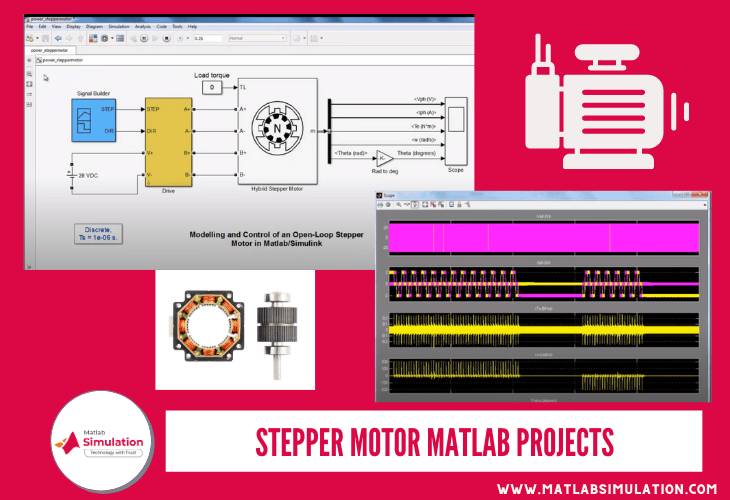This screenshot has height=500, width=730.
Task: Open the Normal simulation mode dropdown
Action: [257, 38]
